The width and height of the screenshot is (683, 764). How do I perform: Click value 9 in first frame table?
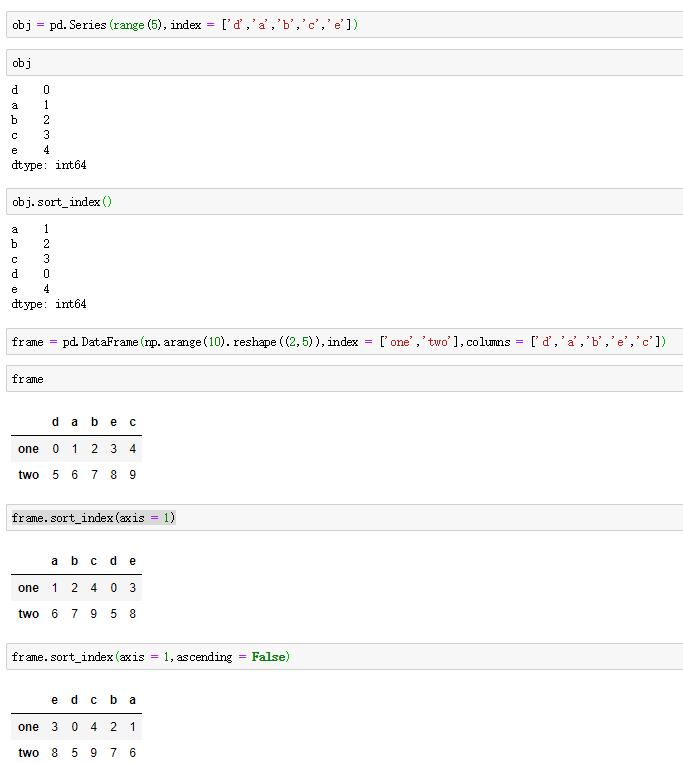133,475
